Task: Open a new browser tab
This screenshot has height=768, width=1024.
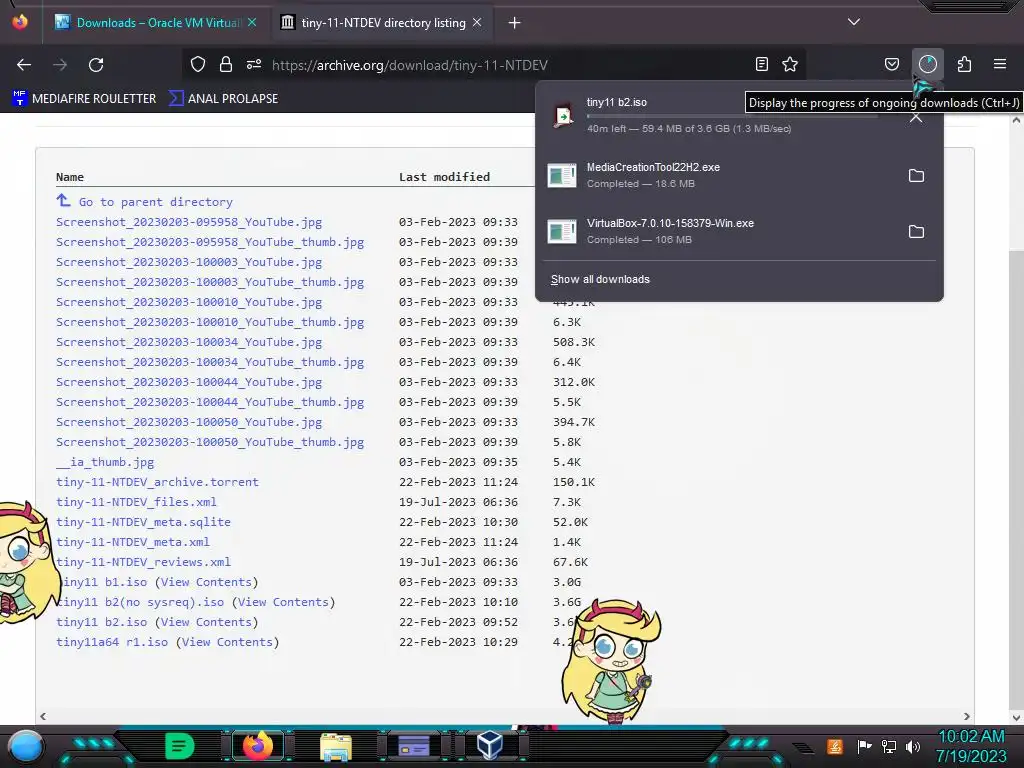Action: [515, 23]
